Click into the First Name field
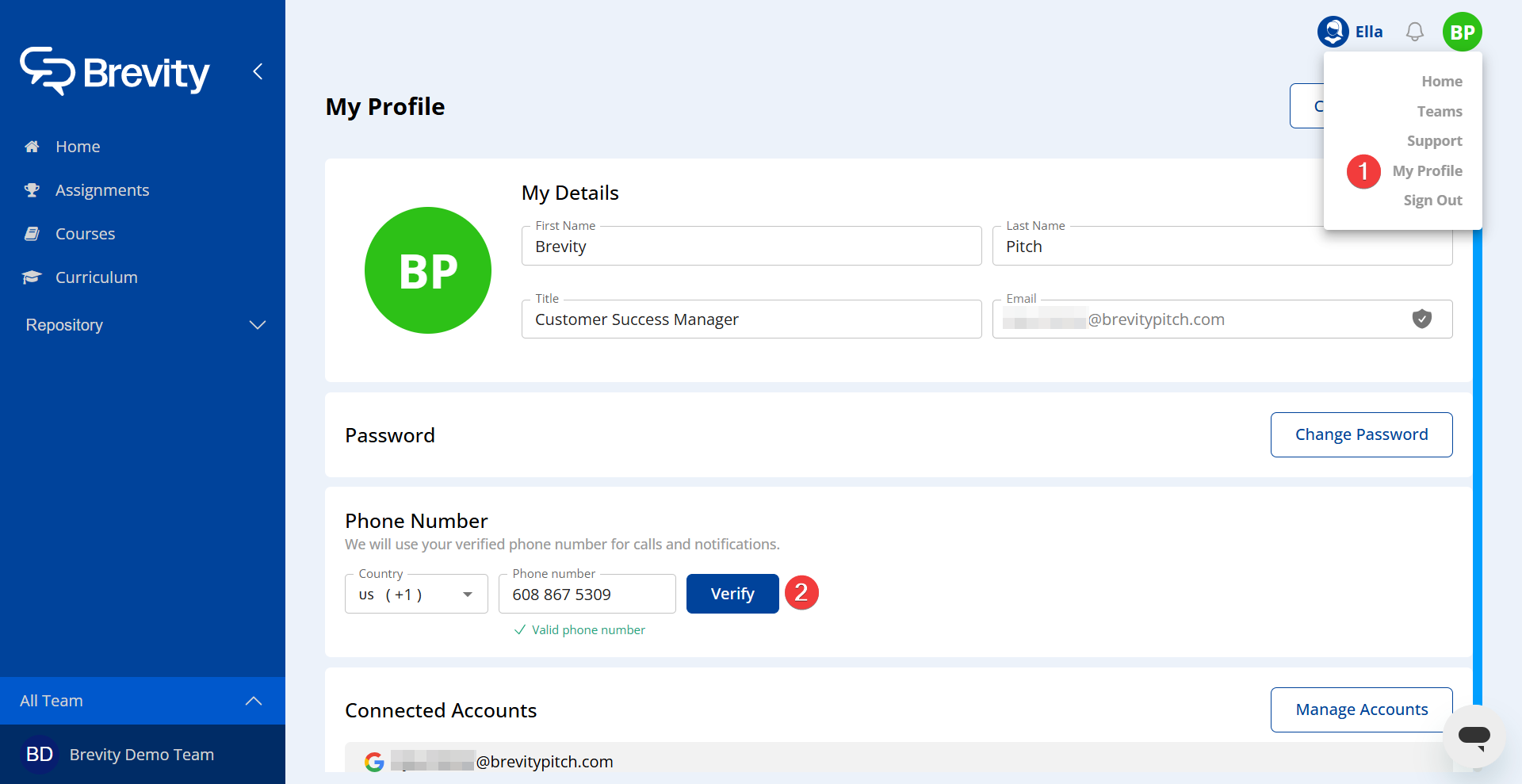 [x=751, y=247]
